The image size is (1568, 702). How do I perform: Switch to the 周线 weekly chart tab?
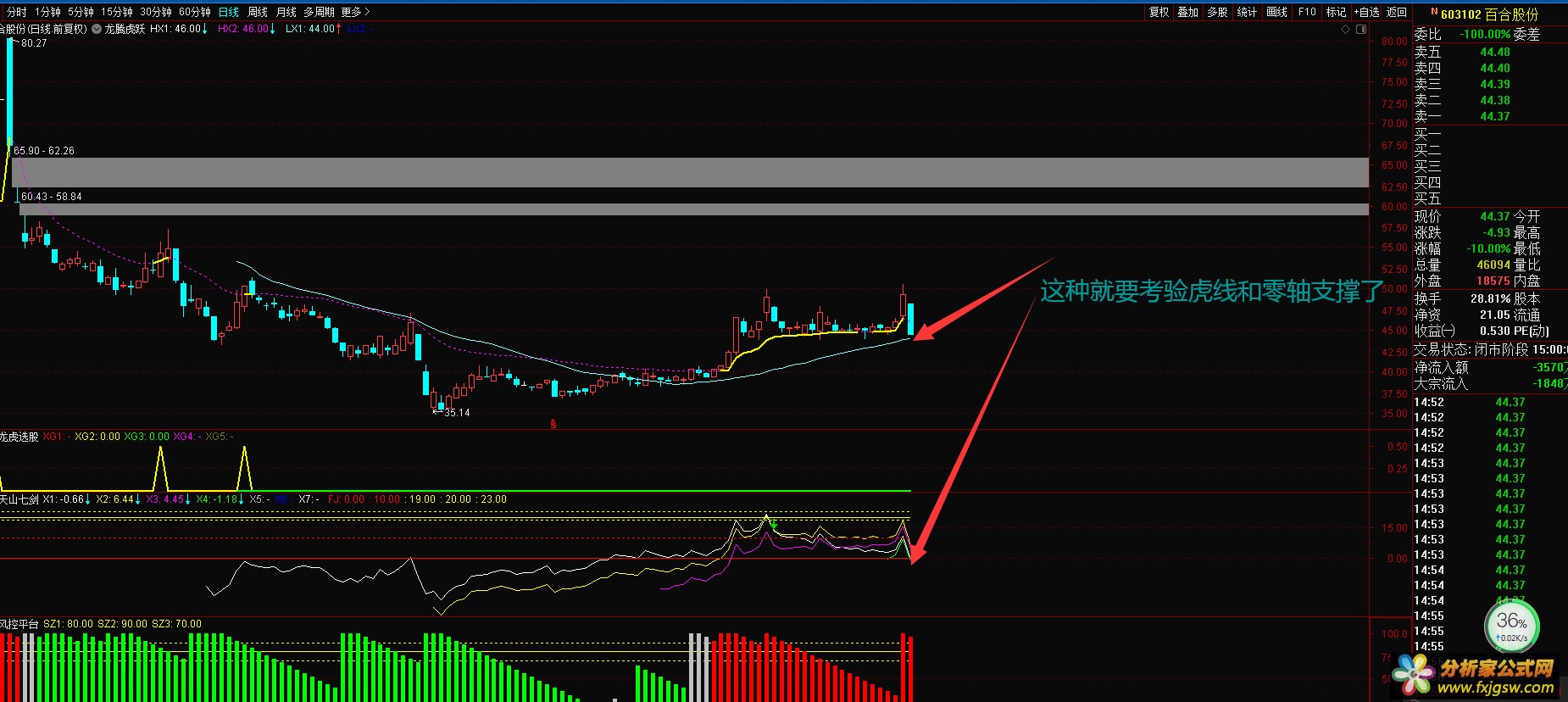[x=258, y=12]
